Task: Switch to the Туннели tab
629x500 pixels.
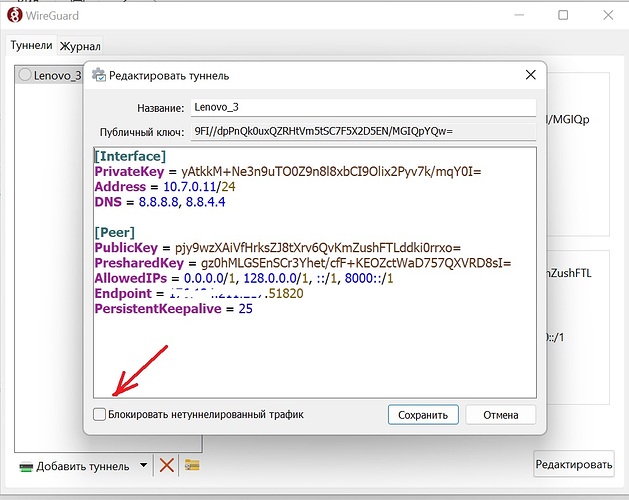Action: (x=31, y=45)
